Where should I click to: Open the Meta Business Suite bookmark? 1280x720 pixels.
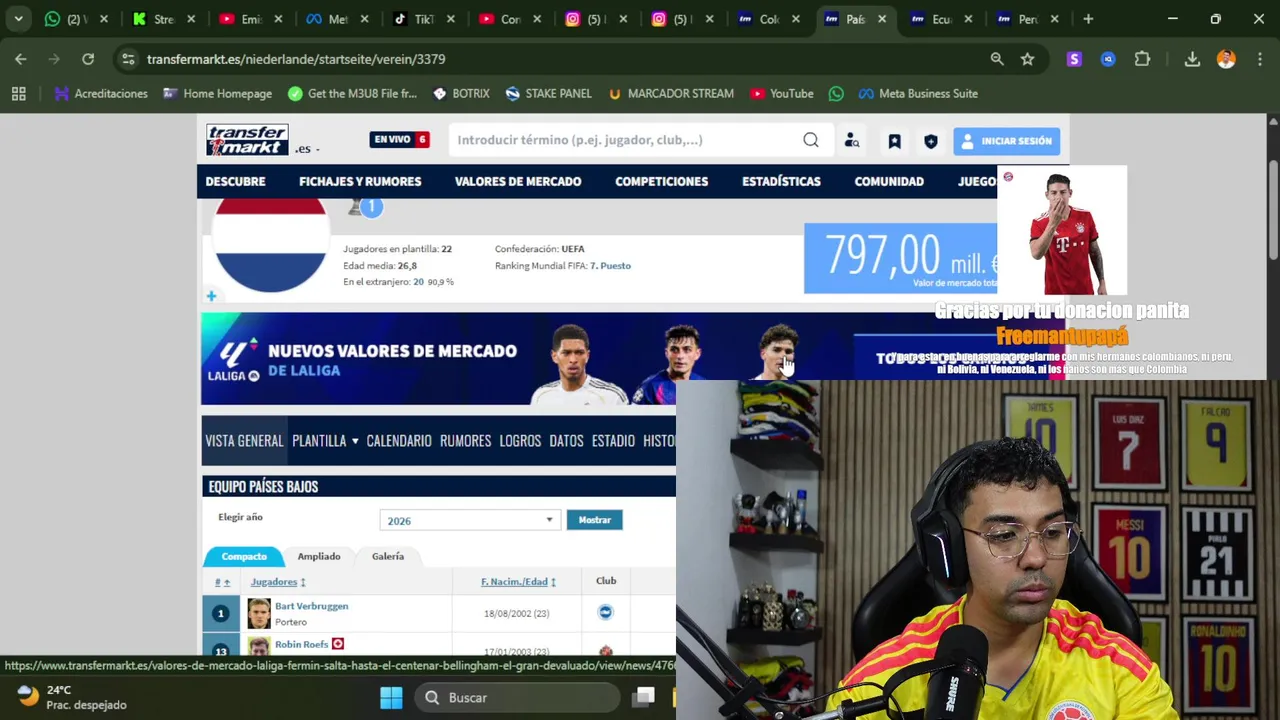tap(918, 93)
